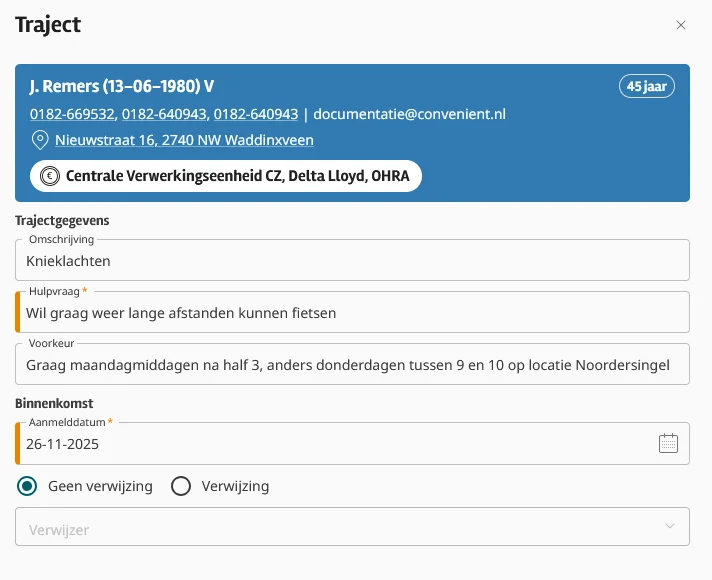Image resolution: width=712 pixels, height=580 pixels.
Task: Open the calendar date picker icon
Action: (669, 443)
